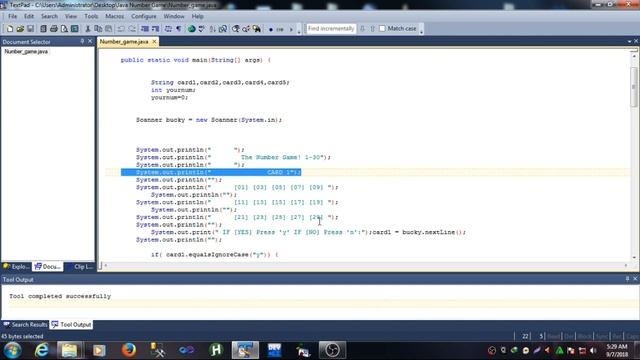
Task: Switch to the Explorer panel tab
Action: (x=17, y=267)
